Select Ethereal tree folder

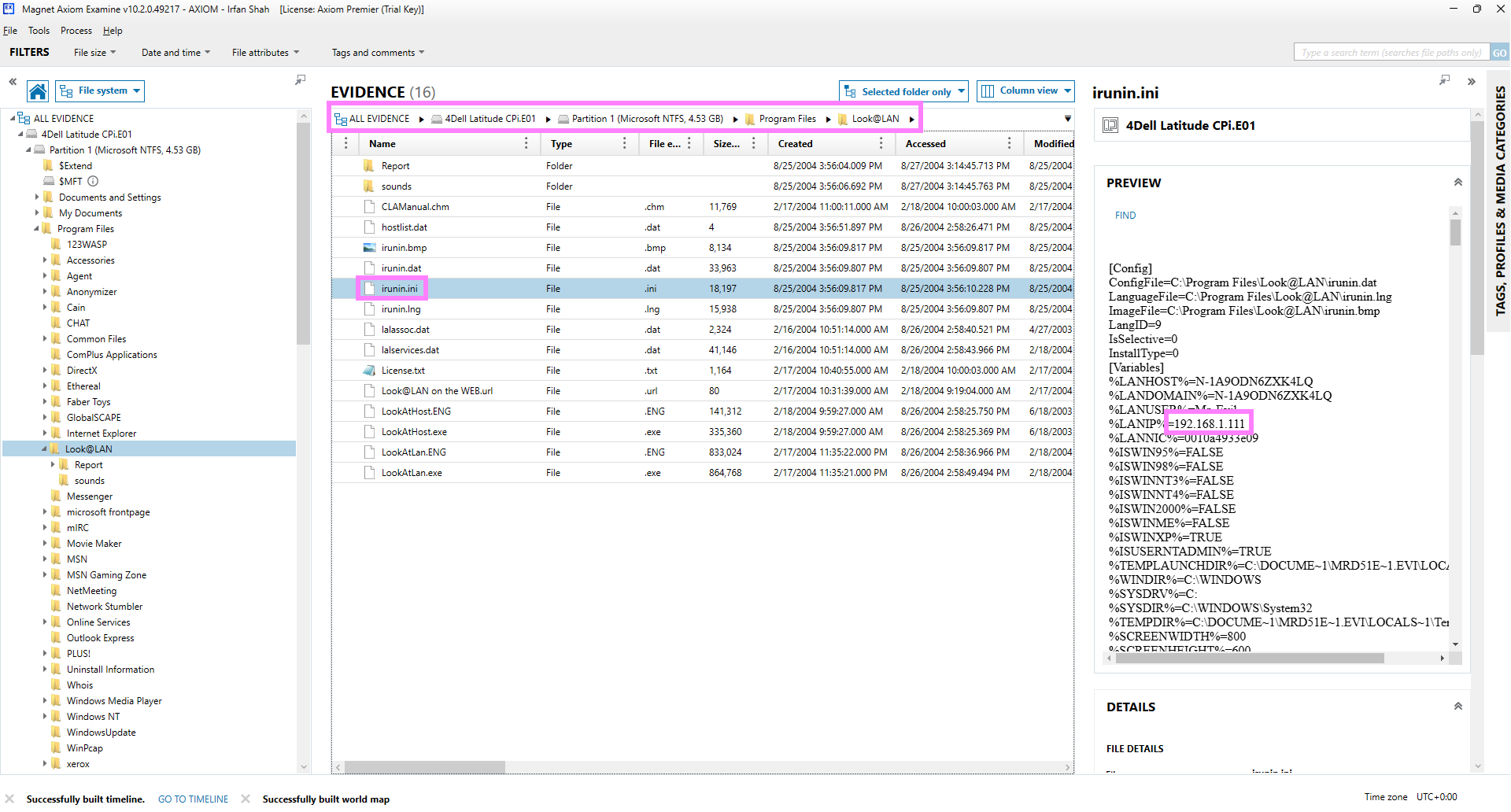[x=83, y=386]
